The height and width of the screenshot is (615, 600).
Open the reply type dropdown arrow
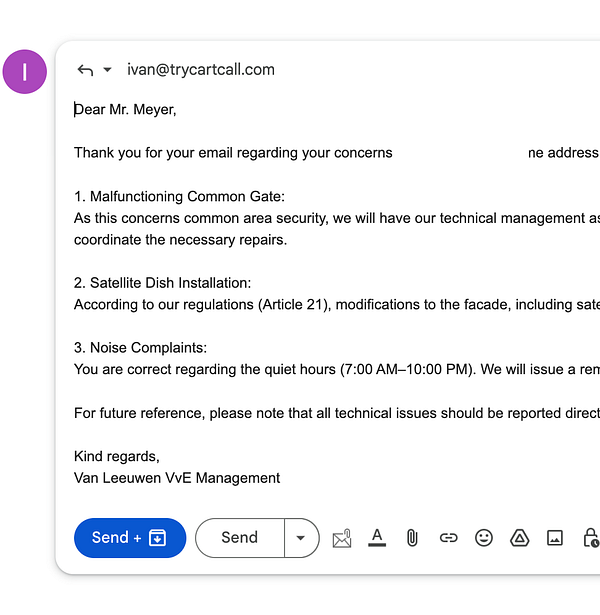pyautogui.click(x=107, y=70)
